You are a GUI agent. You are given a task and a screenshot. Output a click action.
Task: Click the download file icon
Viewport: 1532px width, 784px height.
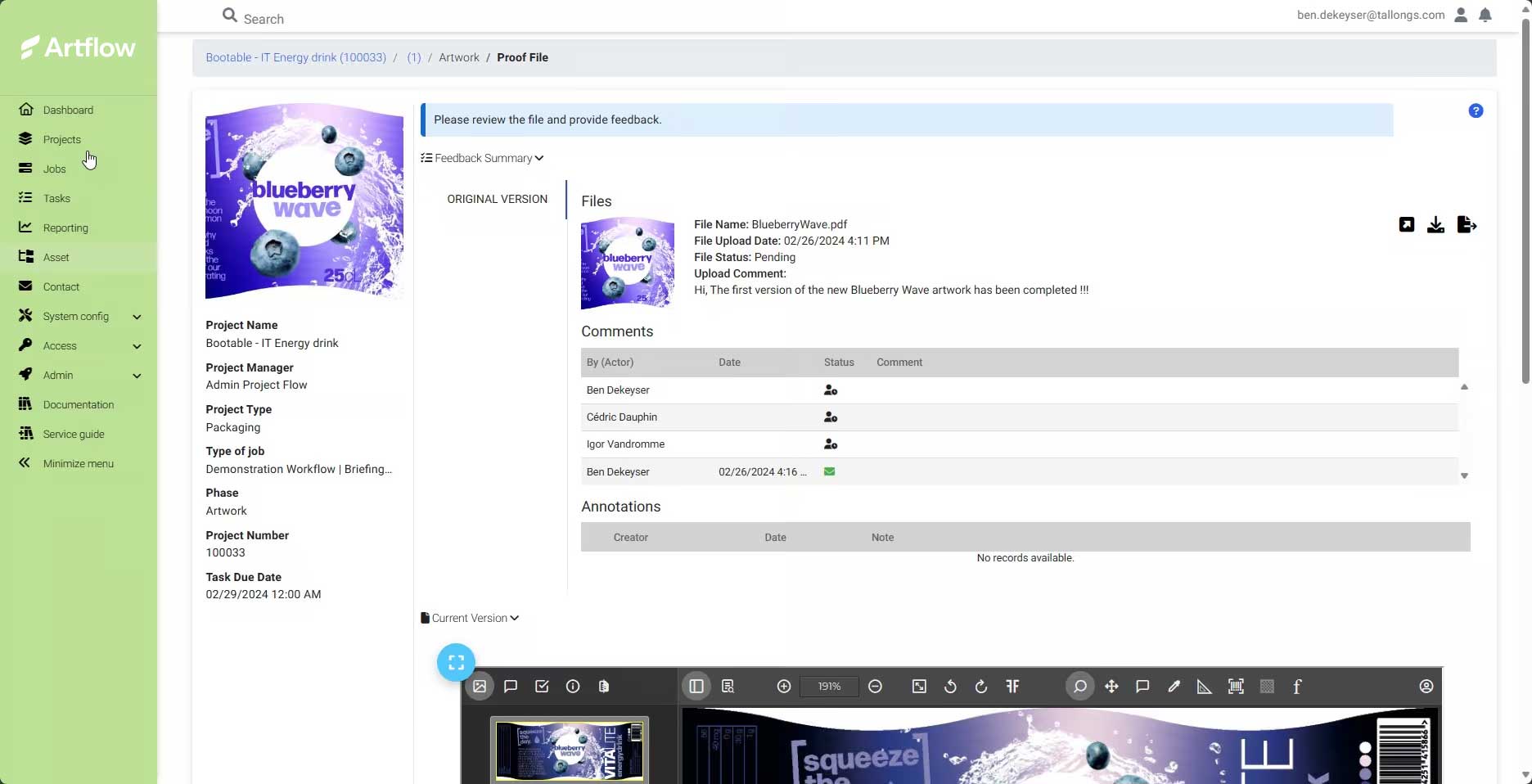coord(1435,225)
